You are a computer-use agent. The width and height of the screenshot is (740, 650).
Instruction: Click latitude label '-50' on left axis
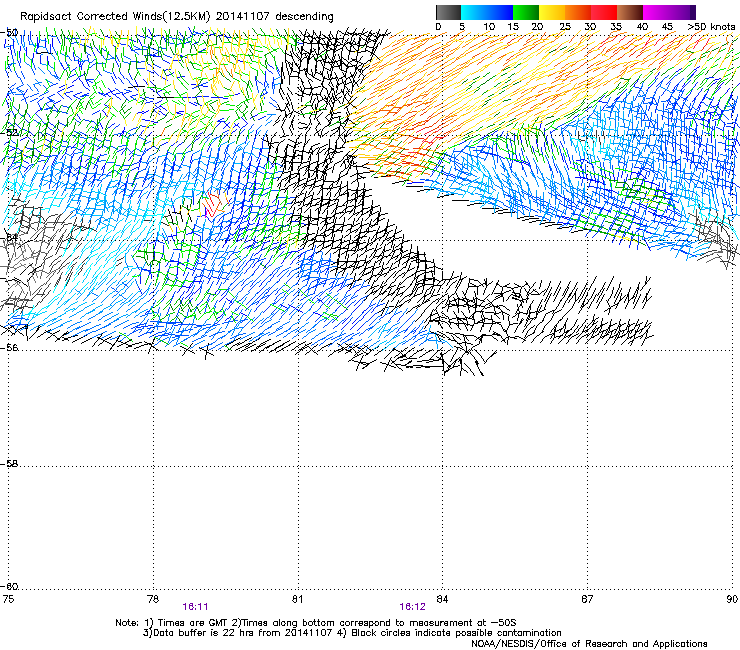pyautogui.click(x=9, y=33)
